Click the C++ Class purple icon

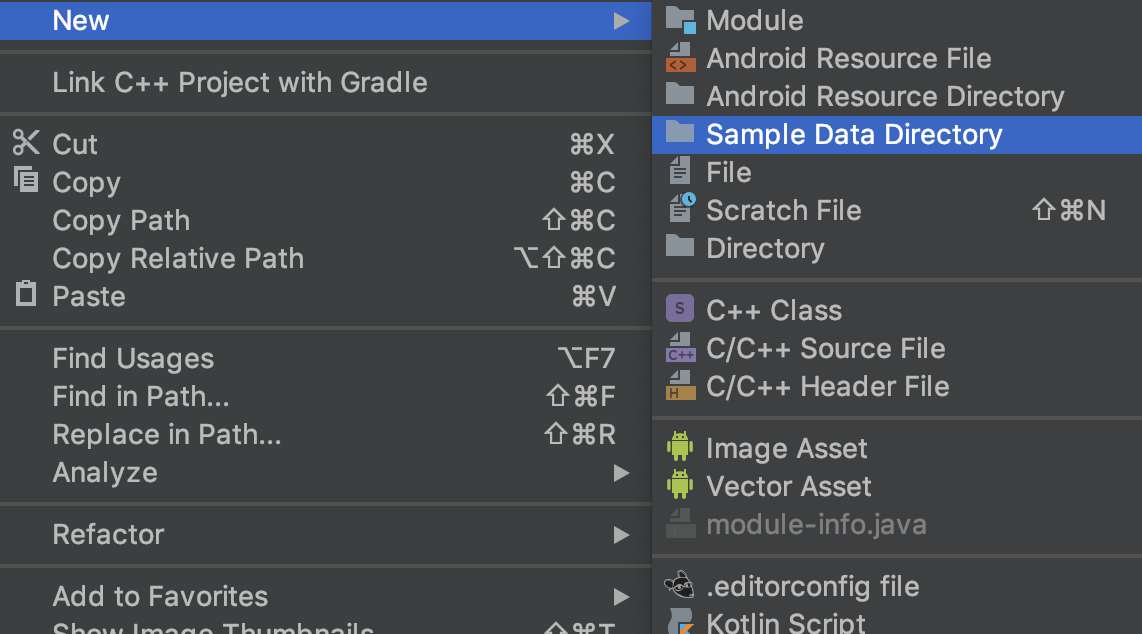tap(680, 310)
